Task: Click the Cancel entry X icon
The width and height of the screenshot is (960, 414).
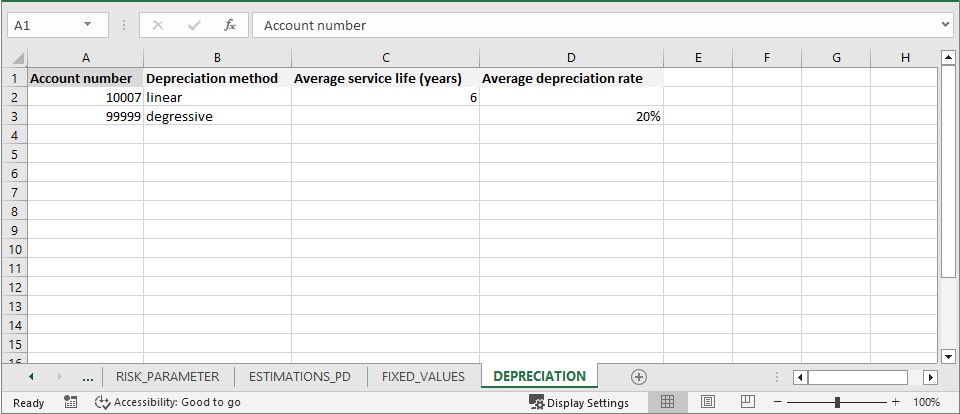Action: (x=157, y=25)
